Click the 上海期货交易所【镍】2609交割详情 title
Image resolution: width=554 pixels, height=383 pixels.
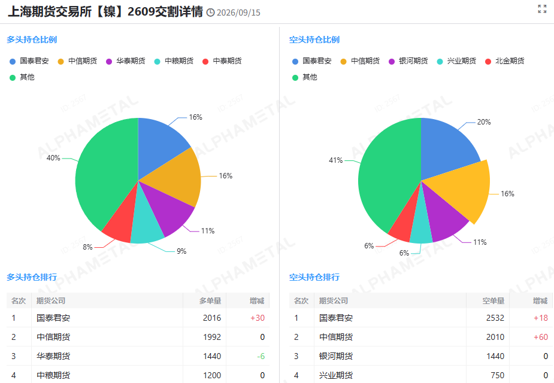pyautogui.click(x=105, y=12)
